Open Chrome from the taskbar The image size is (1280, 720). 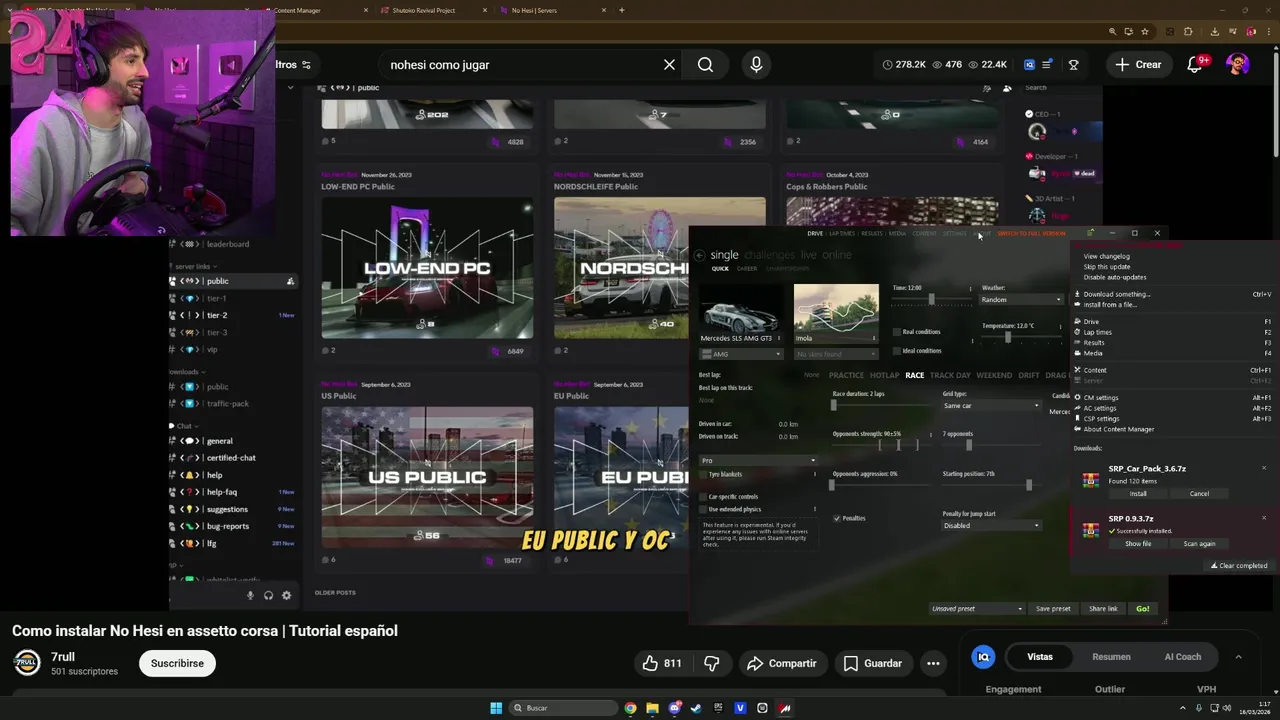coord(630,708)
